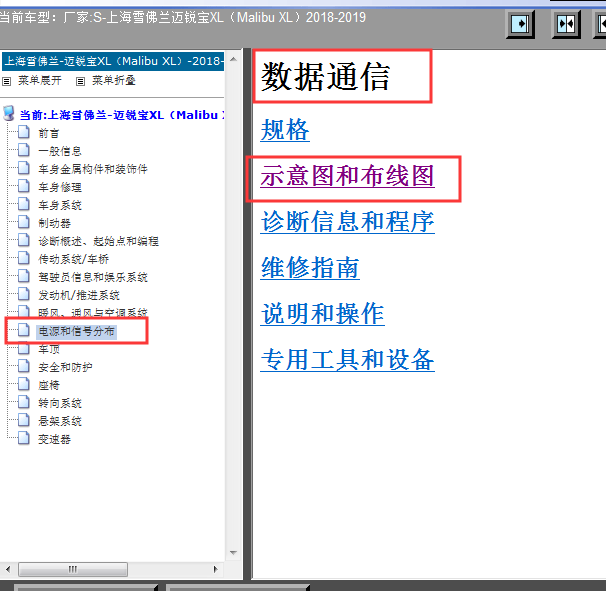606x591 pixels.
Task: Select the 一般信息 tree item
Action: pos(60,151)
